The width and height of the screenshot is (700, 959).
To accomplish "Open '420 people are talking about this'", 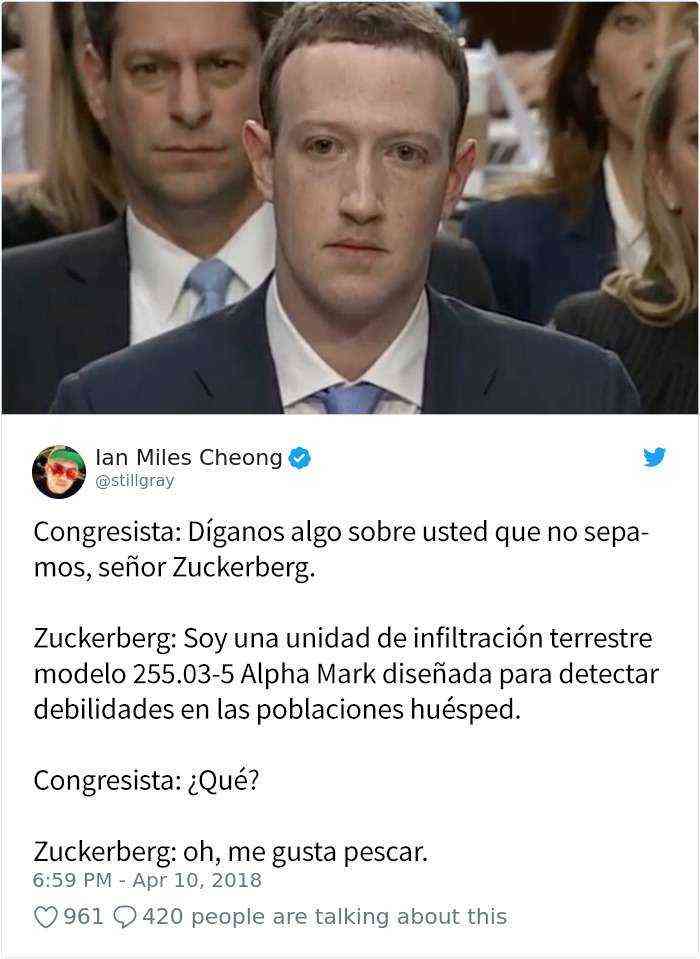I will 325,917.
